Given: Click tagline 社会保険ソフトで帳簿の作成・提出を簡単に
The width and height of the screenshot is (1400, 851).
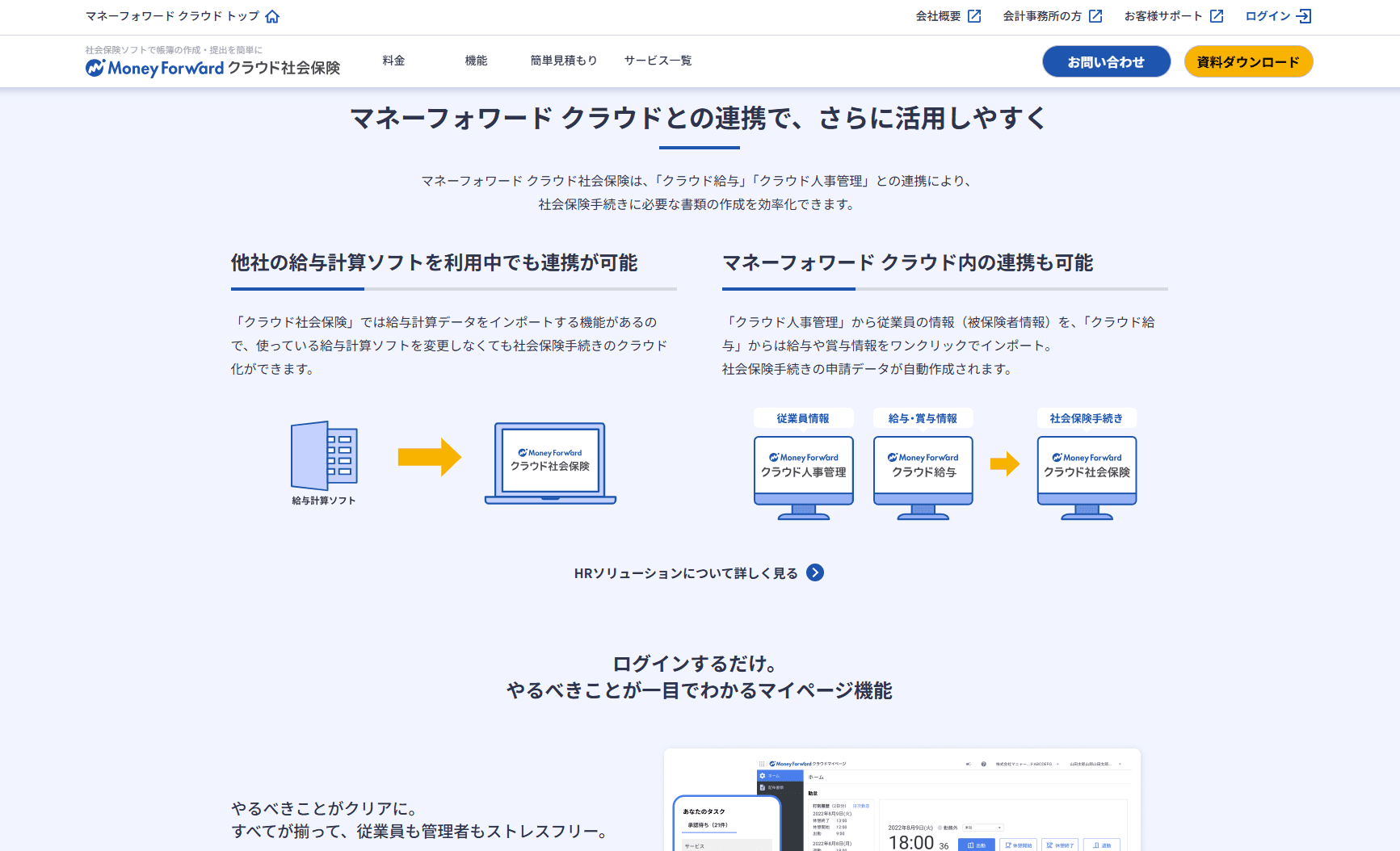Looking at the screenshot, I should click(x=174, y=50).
